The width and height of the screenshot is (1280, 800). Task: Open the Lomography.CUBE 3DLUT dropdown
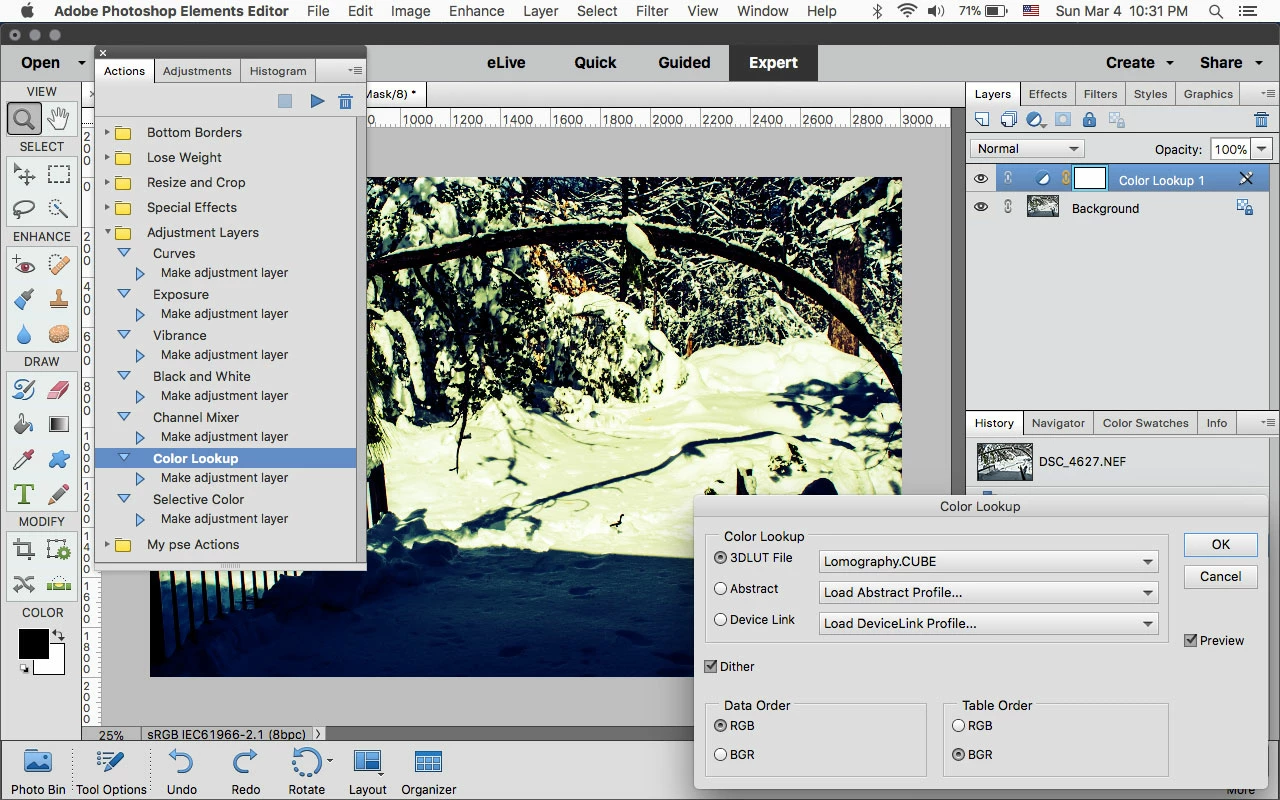pyautogui.click(x=988, y=562)
